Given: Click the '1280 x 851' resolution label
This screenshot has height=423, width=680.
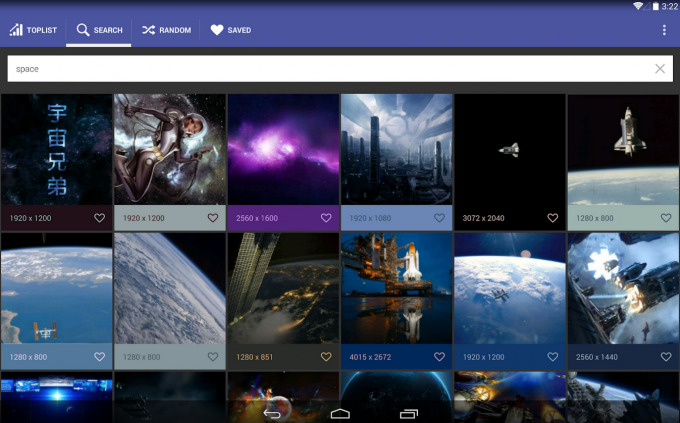Looking at the screenshot, I should (x=255, y=357).
